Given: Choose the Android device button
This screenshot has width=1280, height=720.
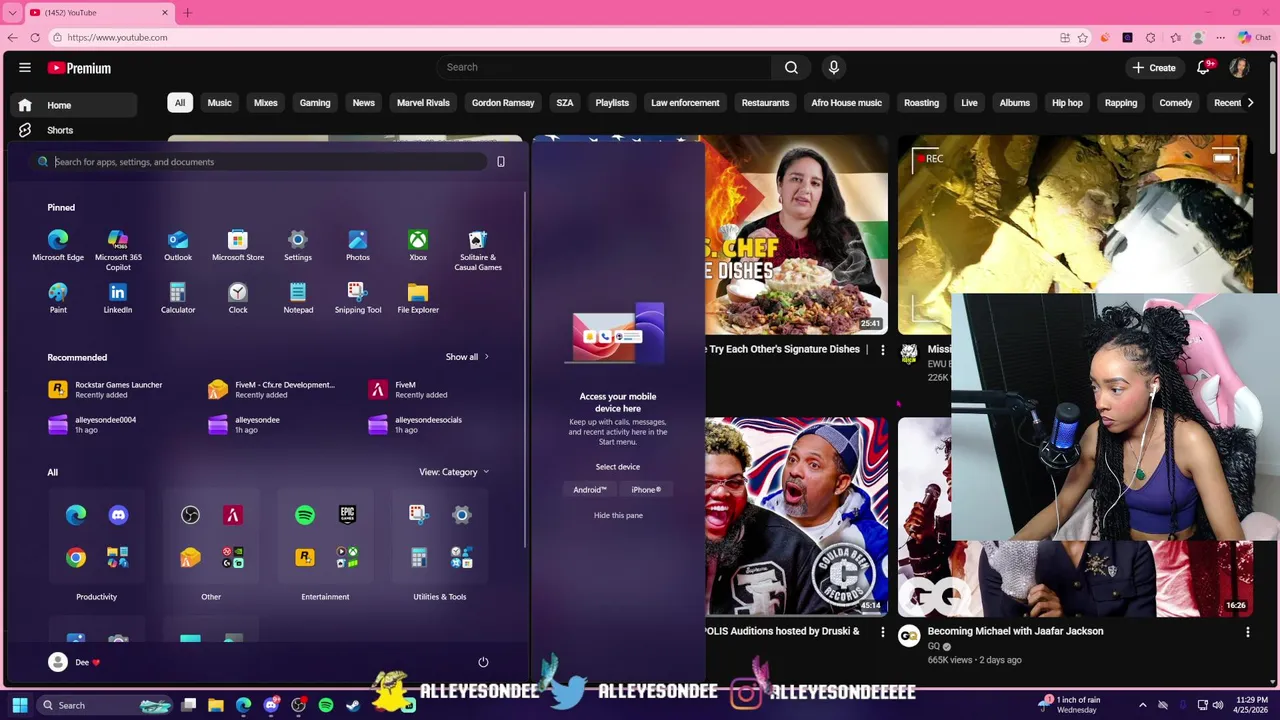Looking at the screenshot, I should tap(590, 490).
